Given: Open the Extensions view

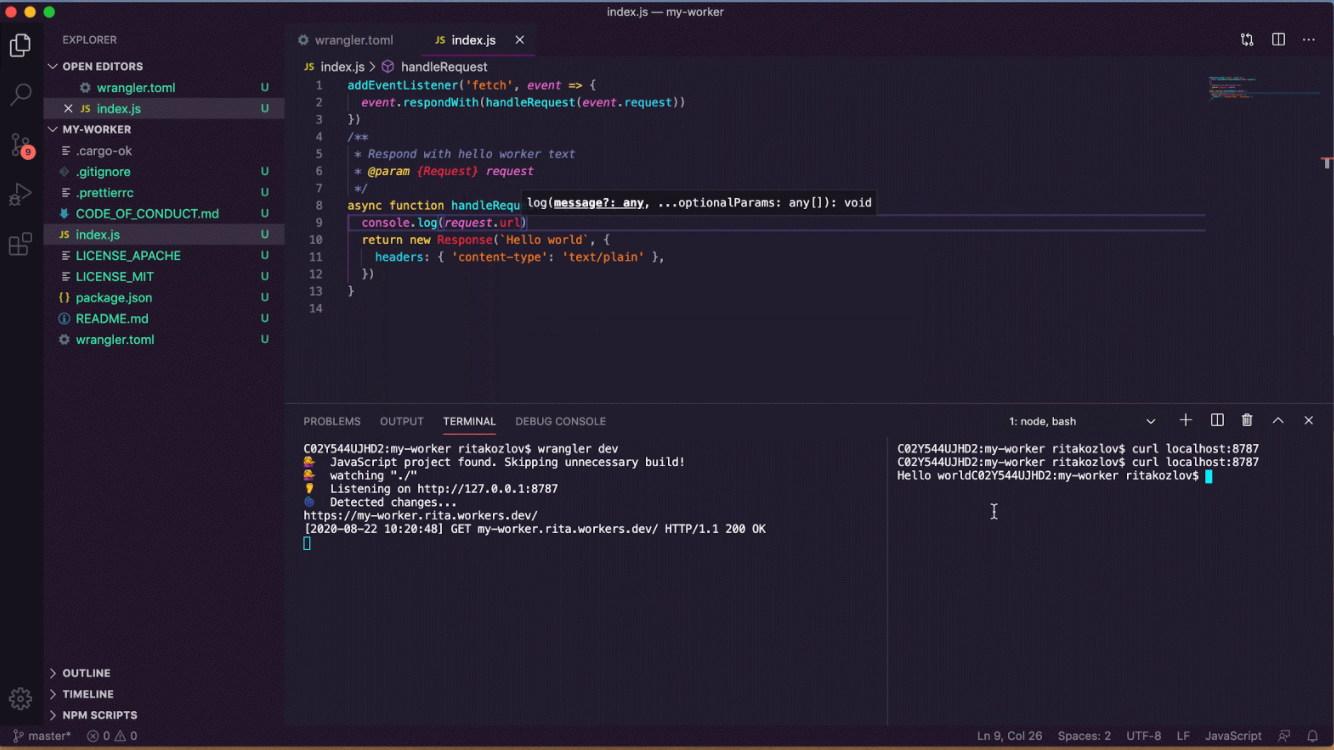Looking at the screenshot, I should 20,245.
